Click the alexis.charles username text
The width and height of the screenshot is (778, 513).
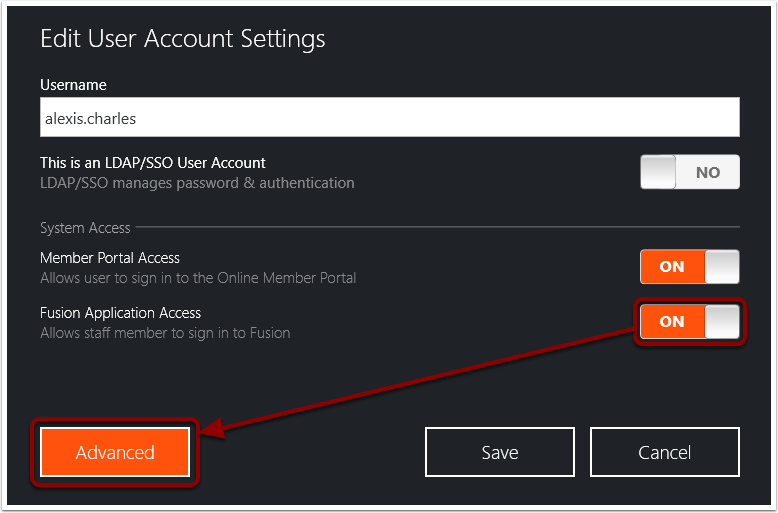click(x=90, y=119)
